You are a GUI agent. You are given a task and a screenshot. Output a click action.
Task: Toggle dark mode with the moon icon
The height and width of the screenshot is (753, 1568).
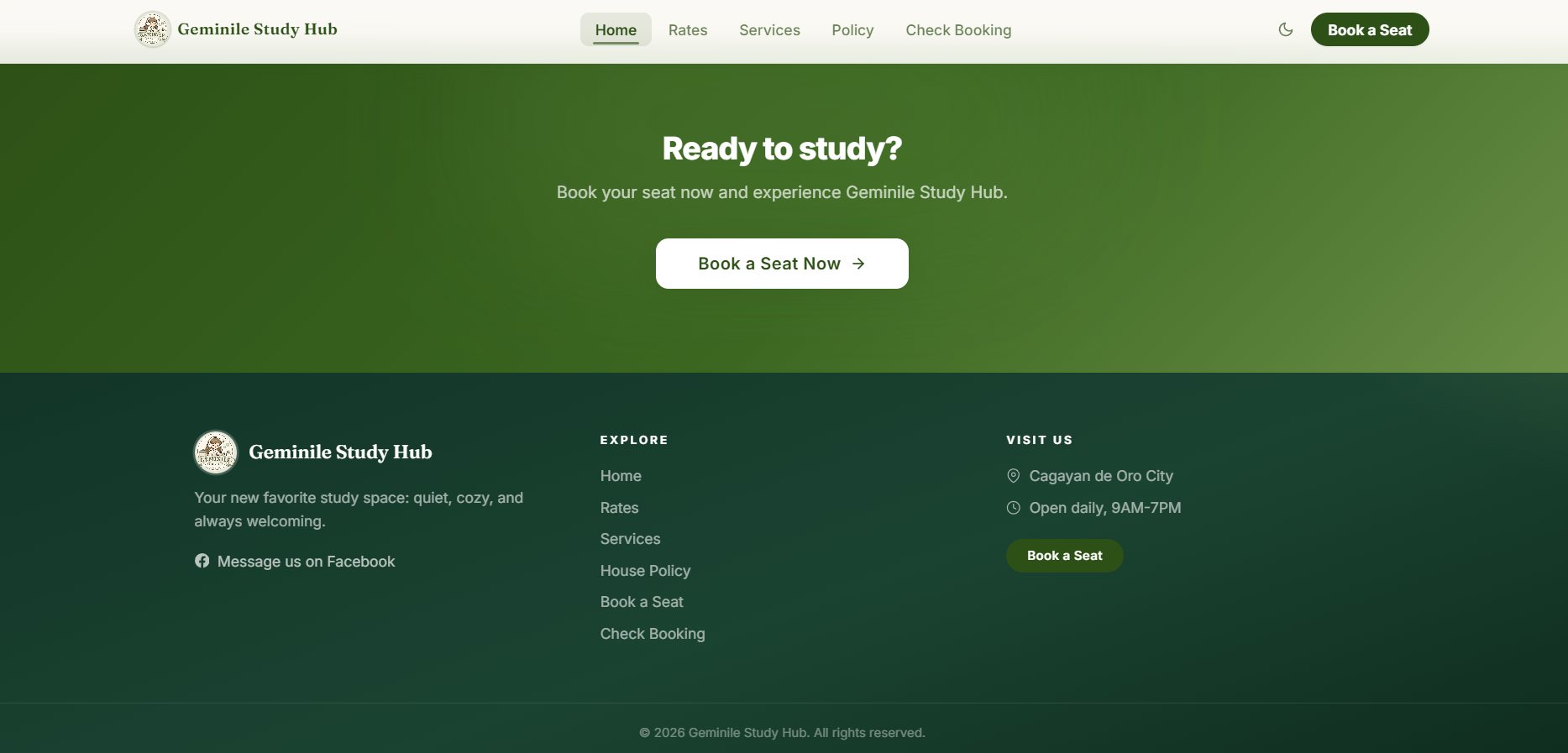pos(1285,29)
